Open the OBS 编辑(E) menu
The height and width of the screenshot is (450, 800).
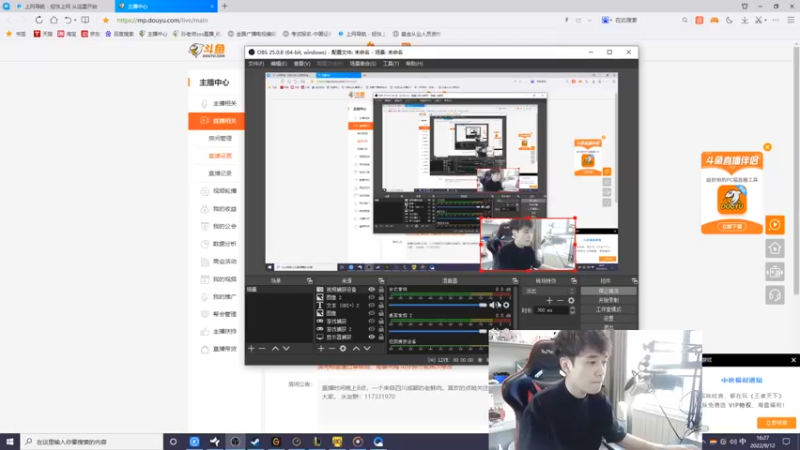click(x=279, y=64)
